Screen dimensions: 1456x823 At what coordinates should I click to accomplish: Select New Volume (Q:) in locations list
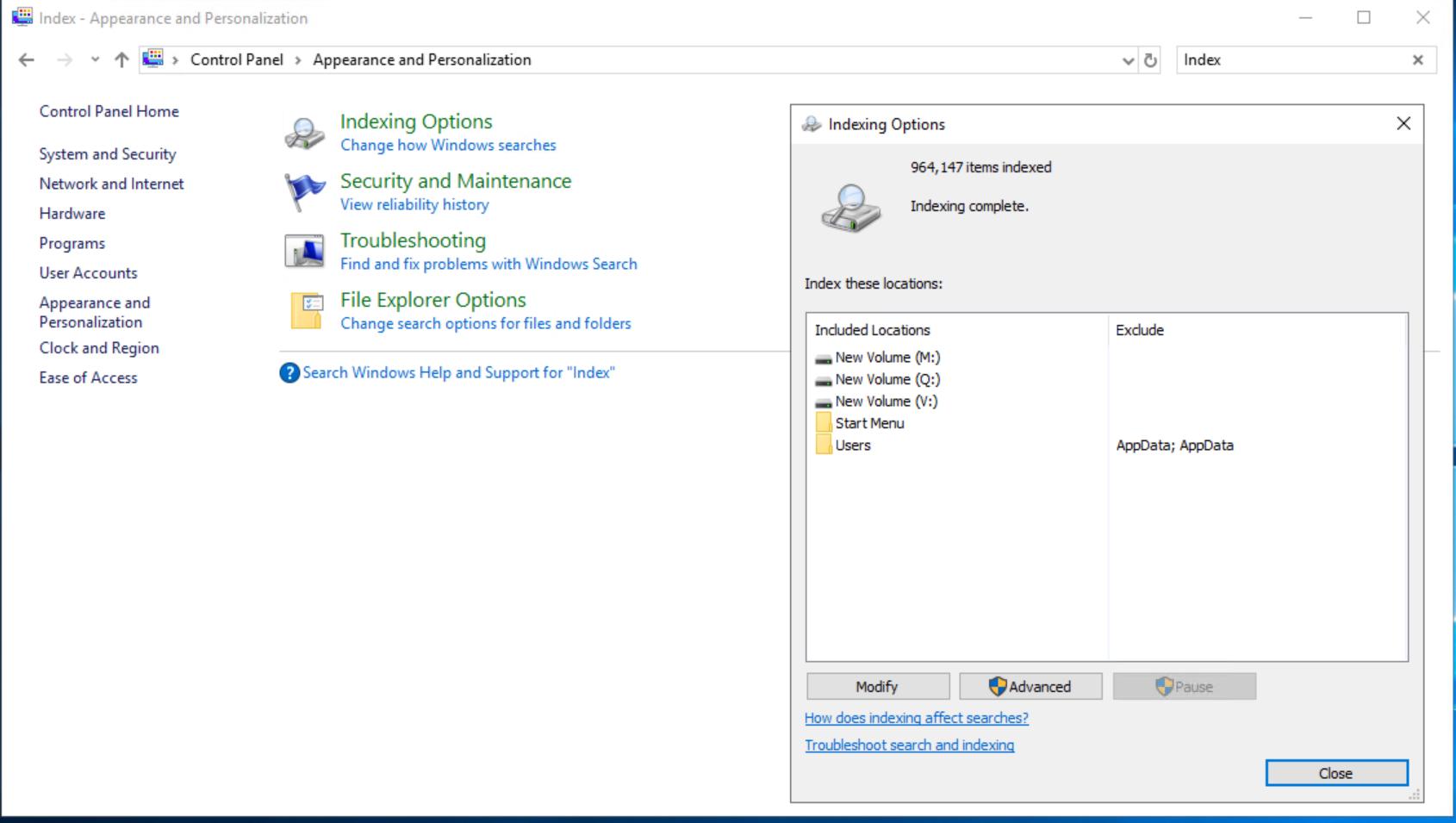[887, 379]
